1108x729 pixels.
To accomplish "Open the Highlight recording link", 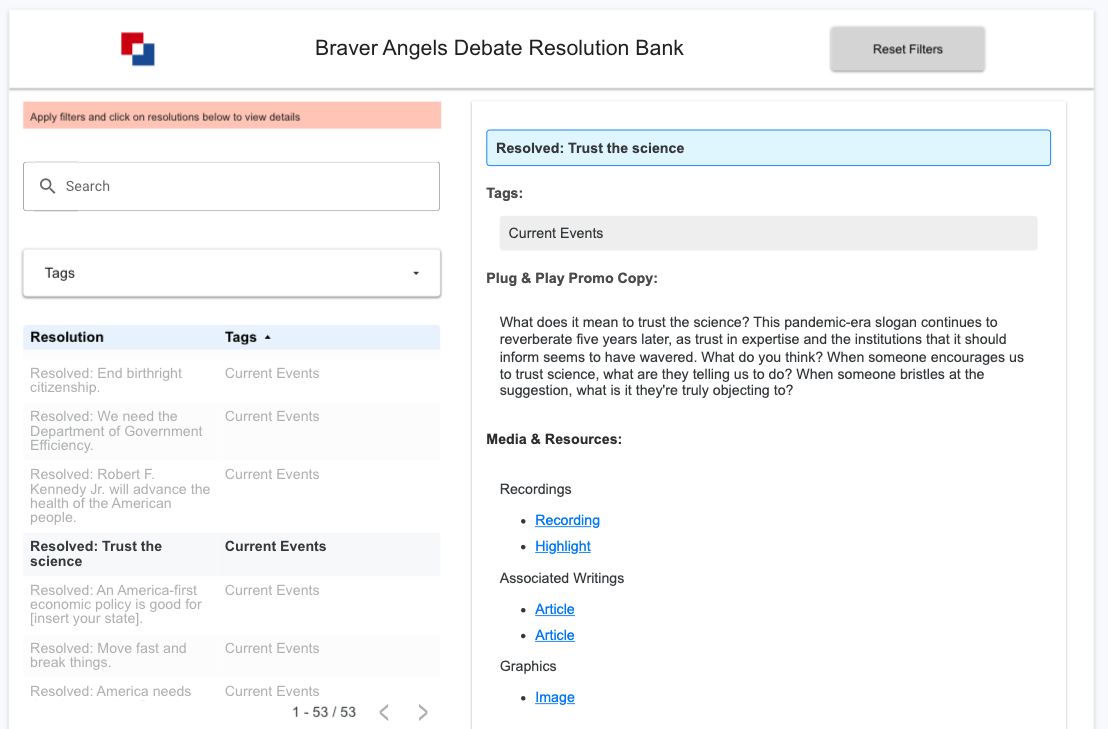I will 562,546.
